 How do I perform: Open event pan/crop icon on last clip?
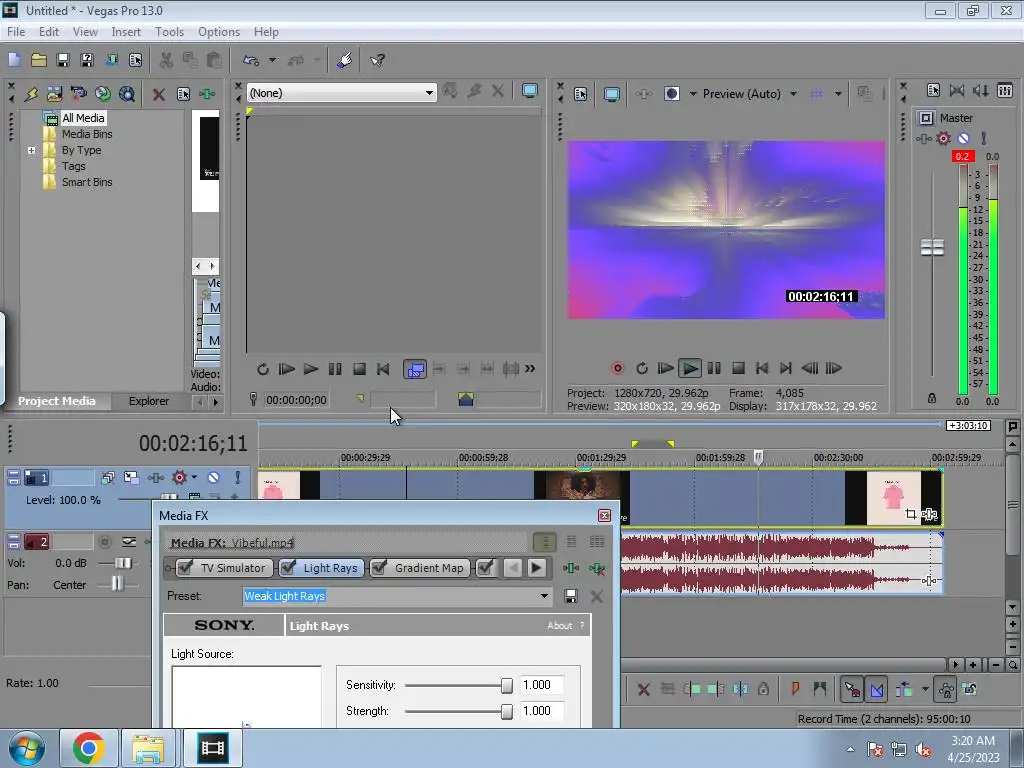(x=910, y=514)
